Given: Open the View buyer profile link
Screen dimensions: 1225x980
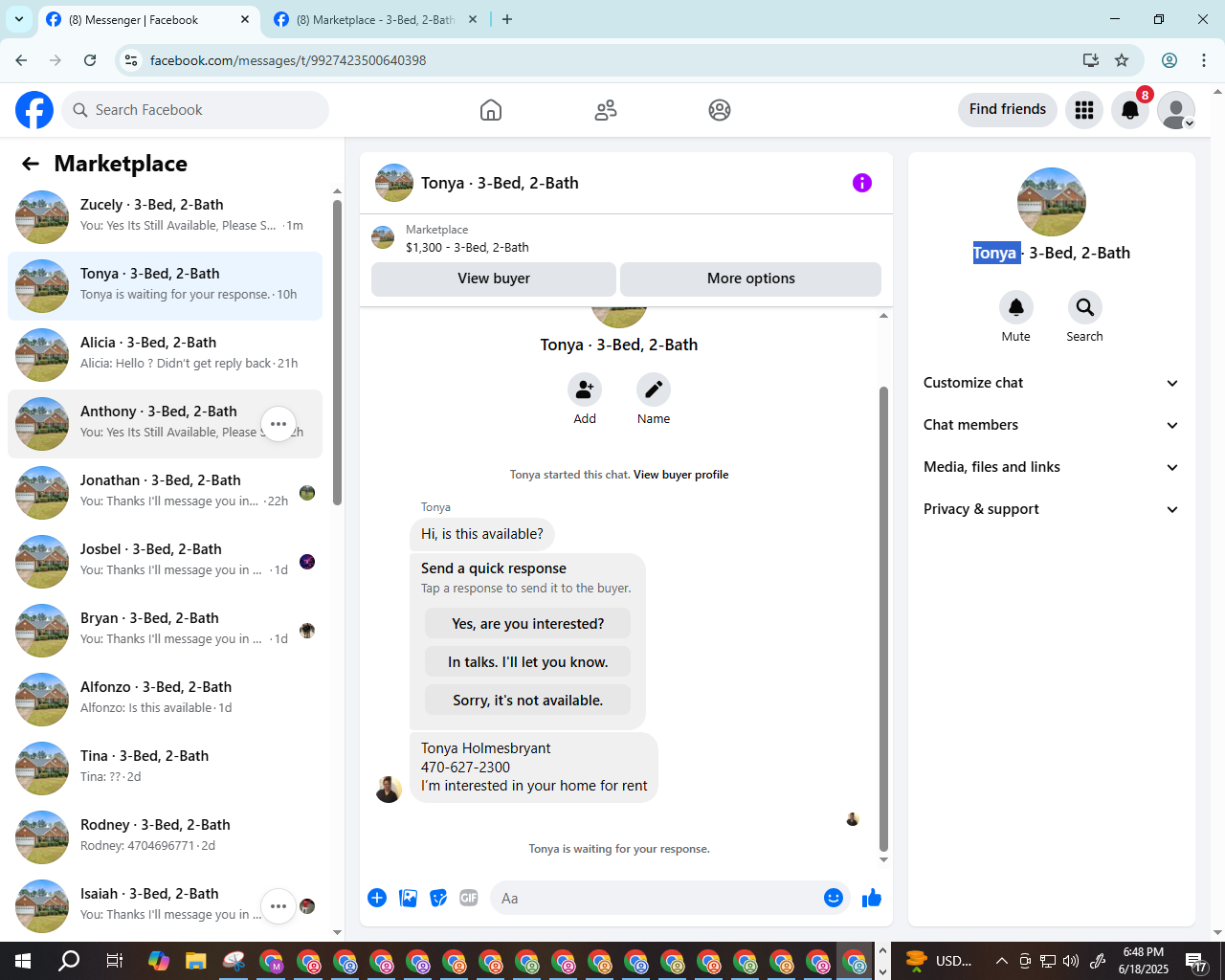Looking at the screenshot, I should (681, 475).
